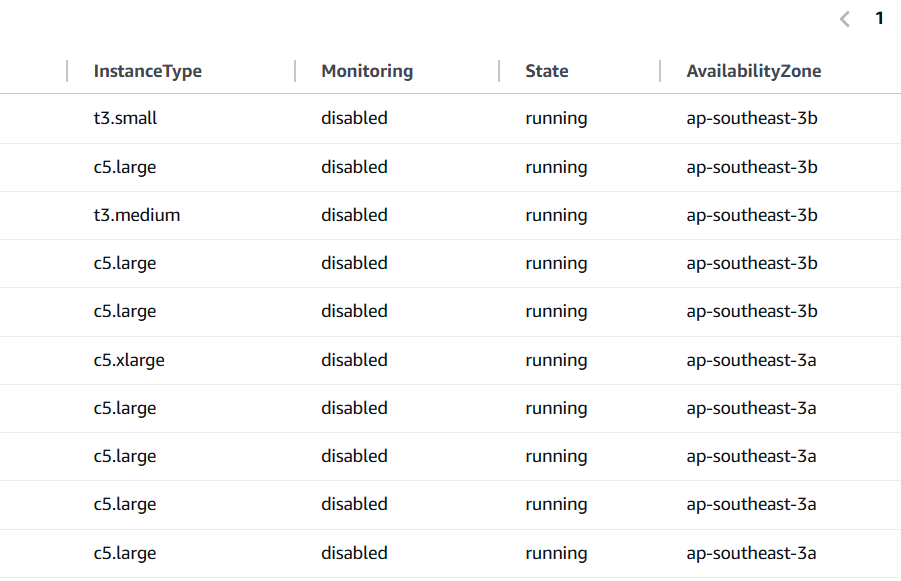Sort by the AvailabilityZone column header
The image size is (901, 581).
(x=753, y=71)
